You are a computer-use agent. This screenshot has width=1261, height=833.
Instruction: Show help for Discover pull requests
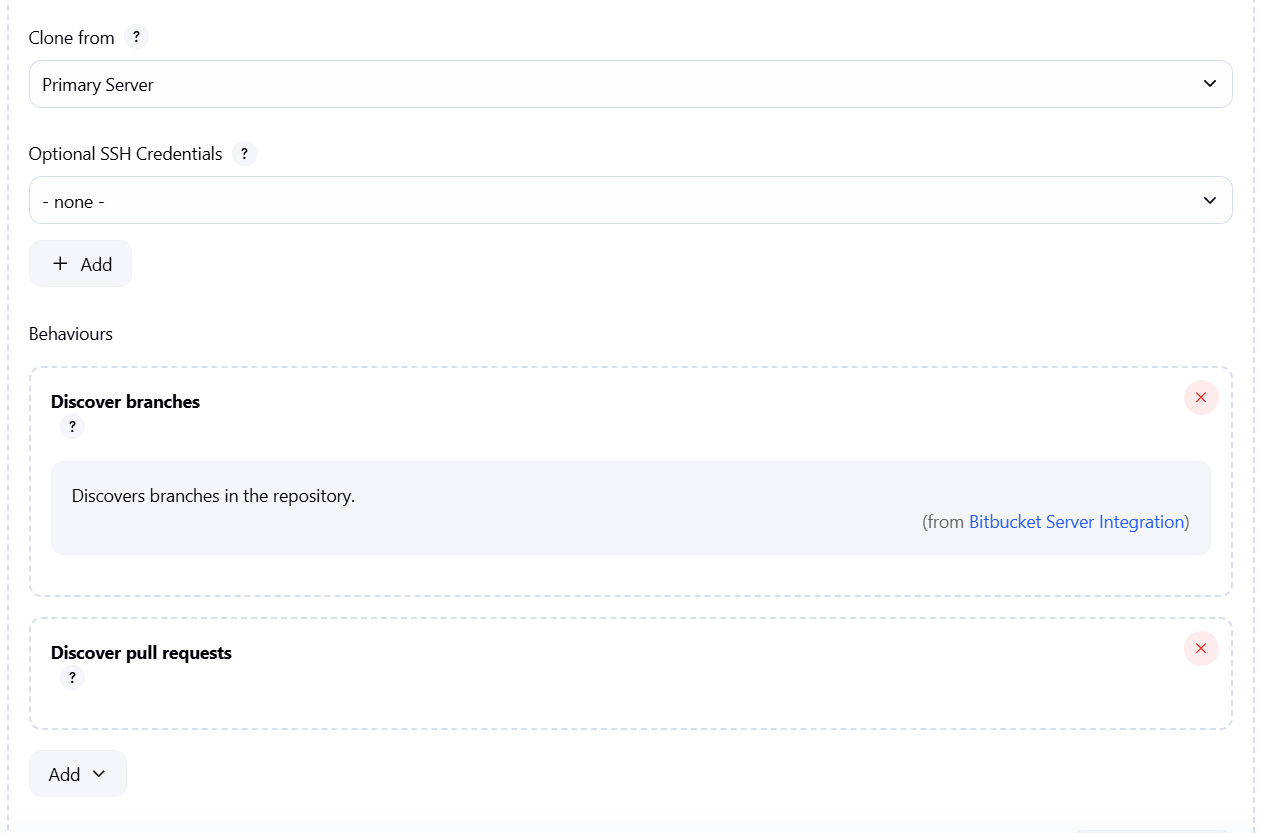[72, 678]
